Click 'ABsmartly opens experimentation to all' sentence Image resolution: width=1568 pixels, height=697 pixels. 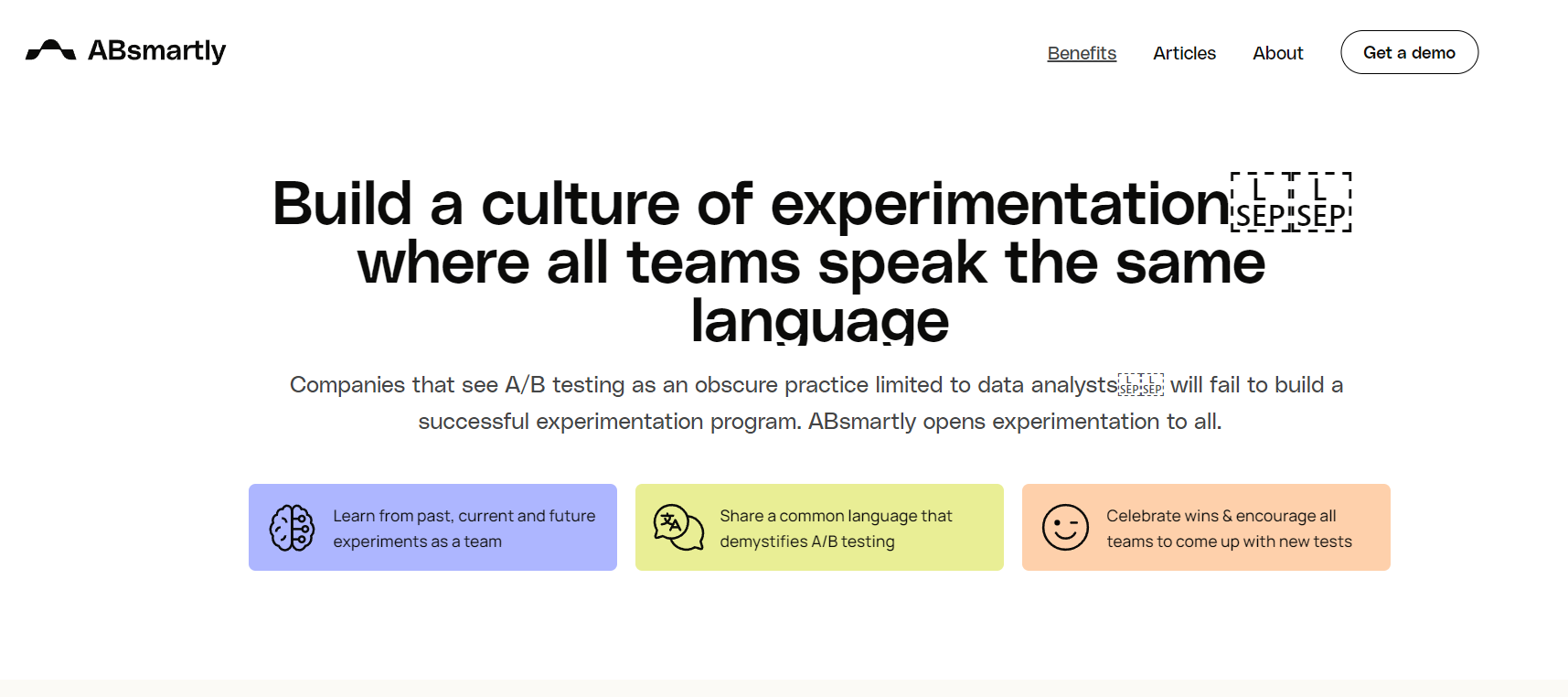(1015, 422)
